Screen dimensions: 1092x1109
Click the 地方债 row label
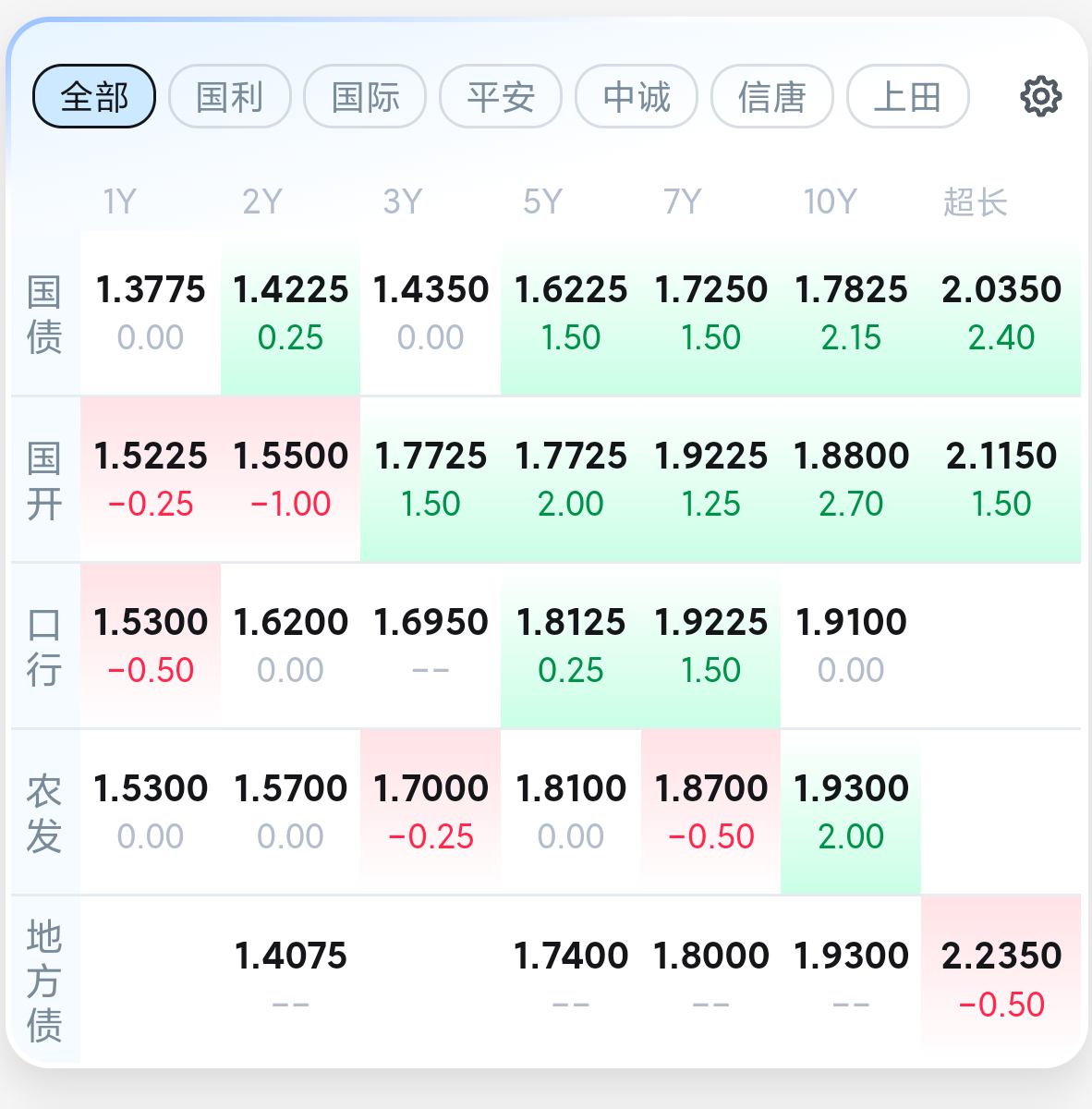(44, 981)
